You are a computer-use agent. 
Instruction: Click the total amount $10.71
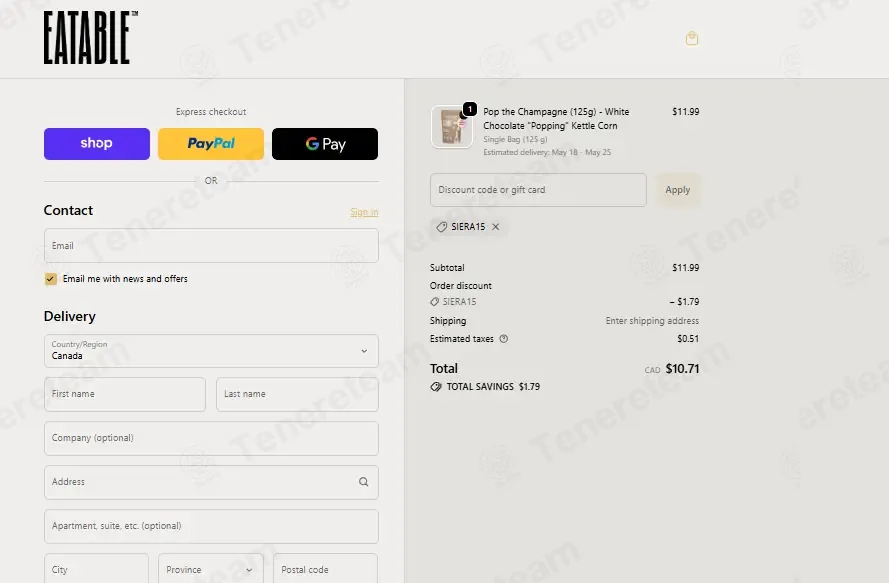[682, 369]
